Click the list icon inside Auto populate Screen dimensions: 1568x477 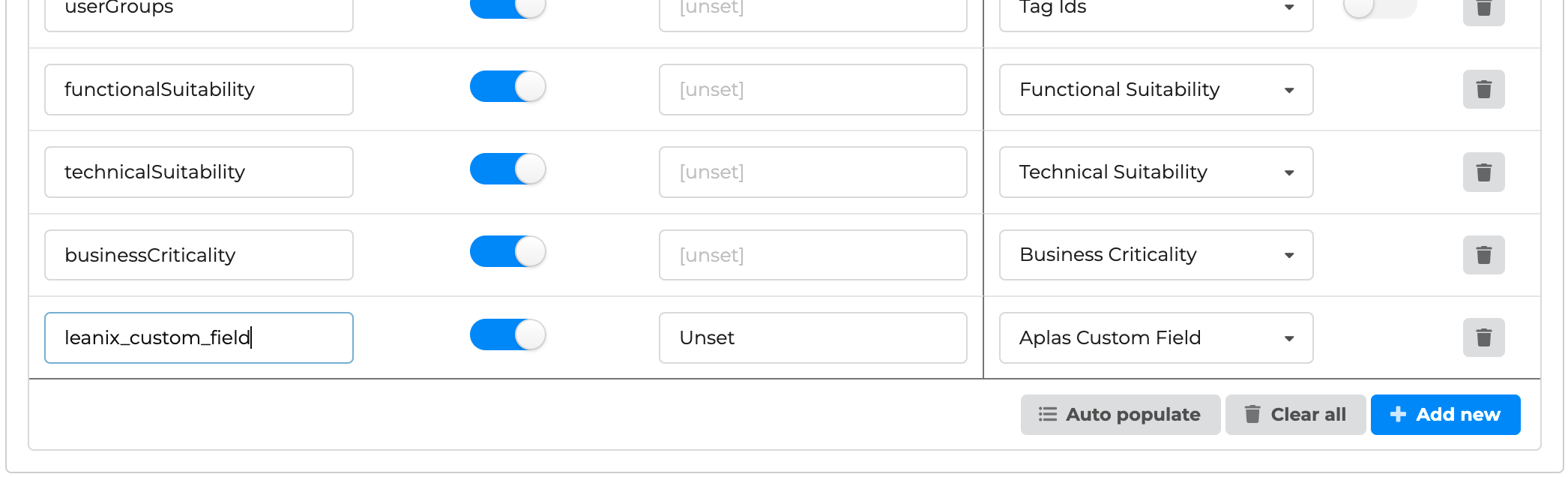[1047, 414]
